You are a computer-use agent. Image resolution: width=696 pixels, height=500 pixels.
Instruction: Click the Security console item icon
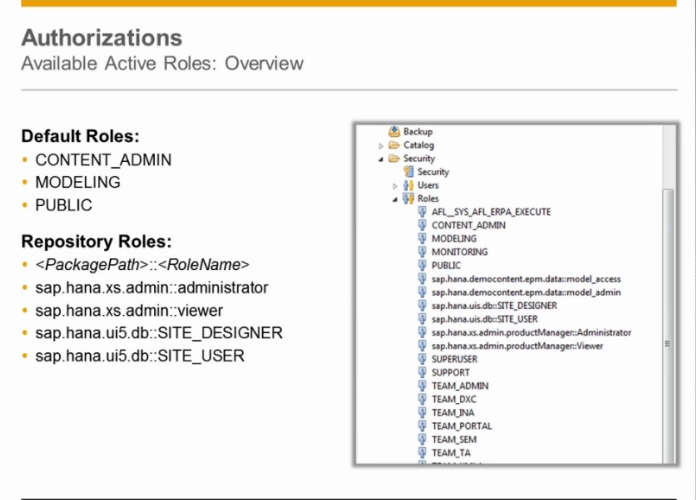[409, 171]
